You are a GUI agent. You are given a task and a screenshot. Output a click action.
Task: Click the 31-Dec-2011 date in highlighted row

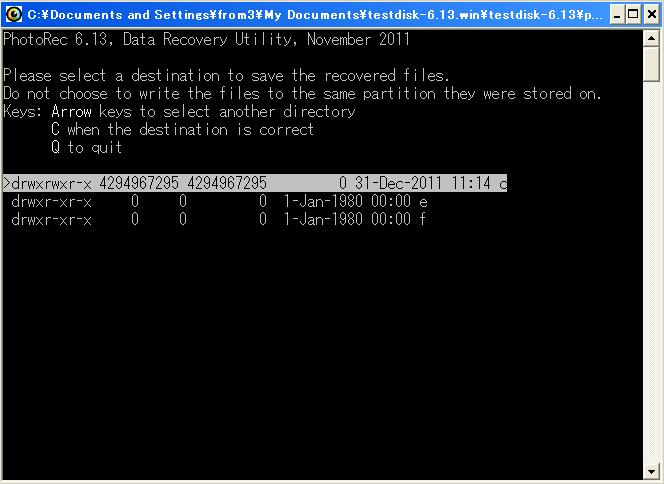coord(398,183)
